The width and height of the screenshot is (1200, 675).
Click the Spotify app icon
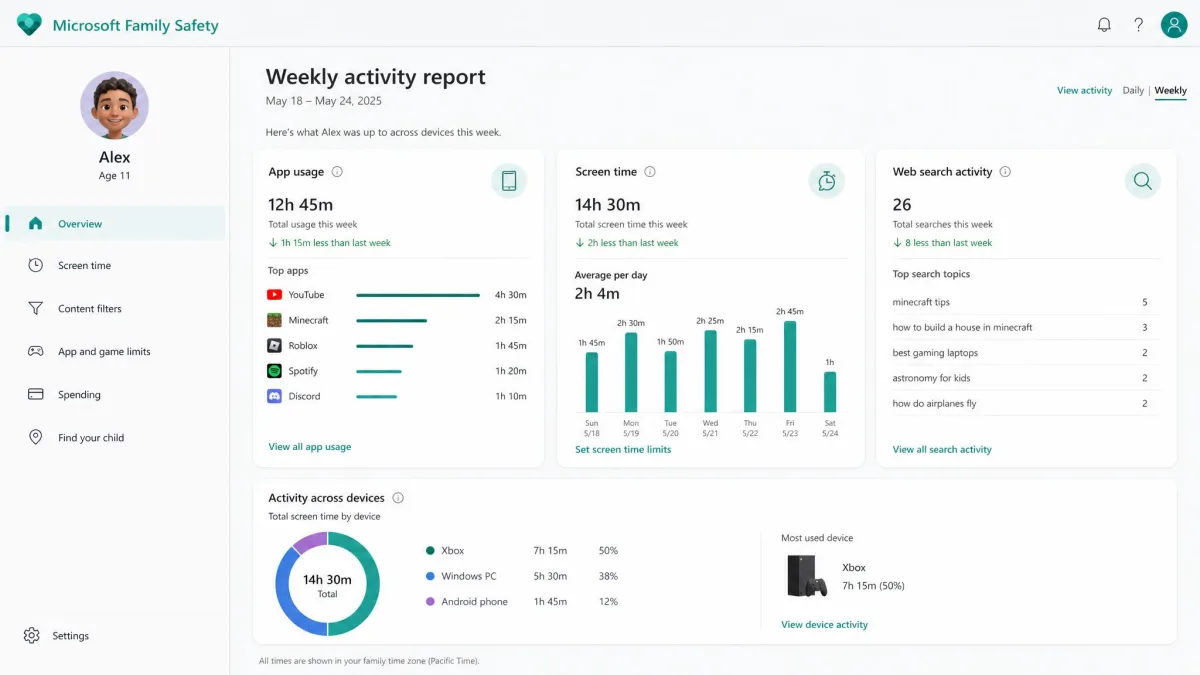coord(274,371)
